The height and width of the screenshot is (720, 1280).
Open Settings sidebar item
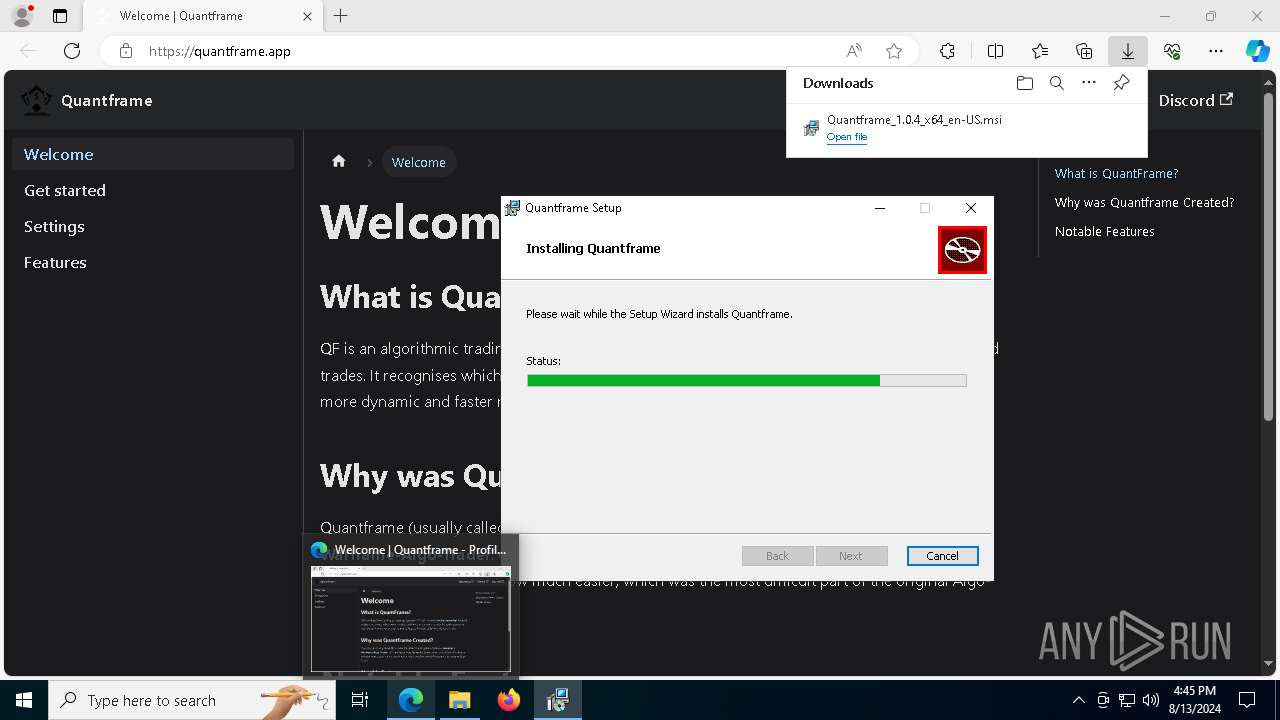tap(153, 226)
